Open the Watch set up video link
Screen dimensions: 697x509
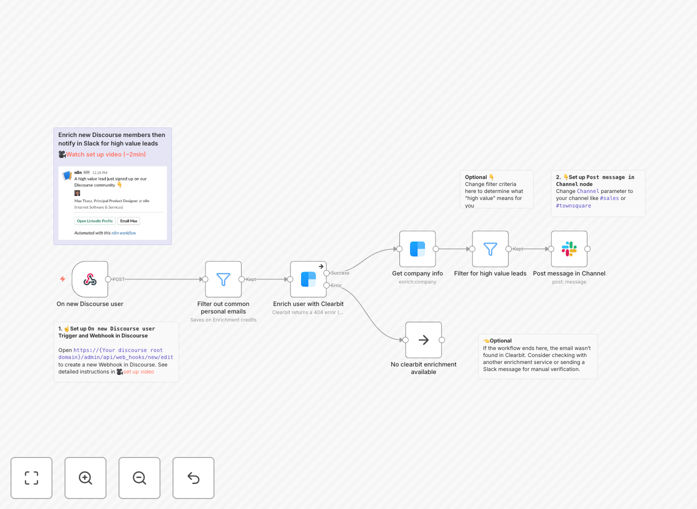106,154
